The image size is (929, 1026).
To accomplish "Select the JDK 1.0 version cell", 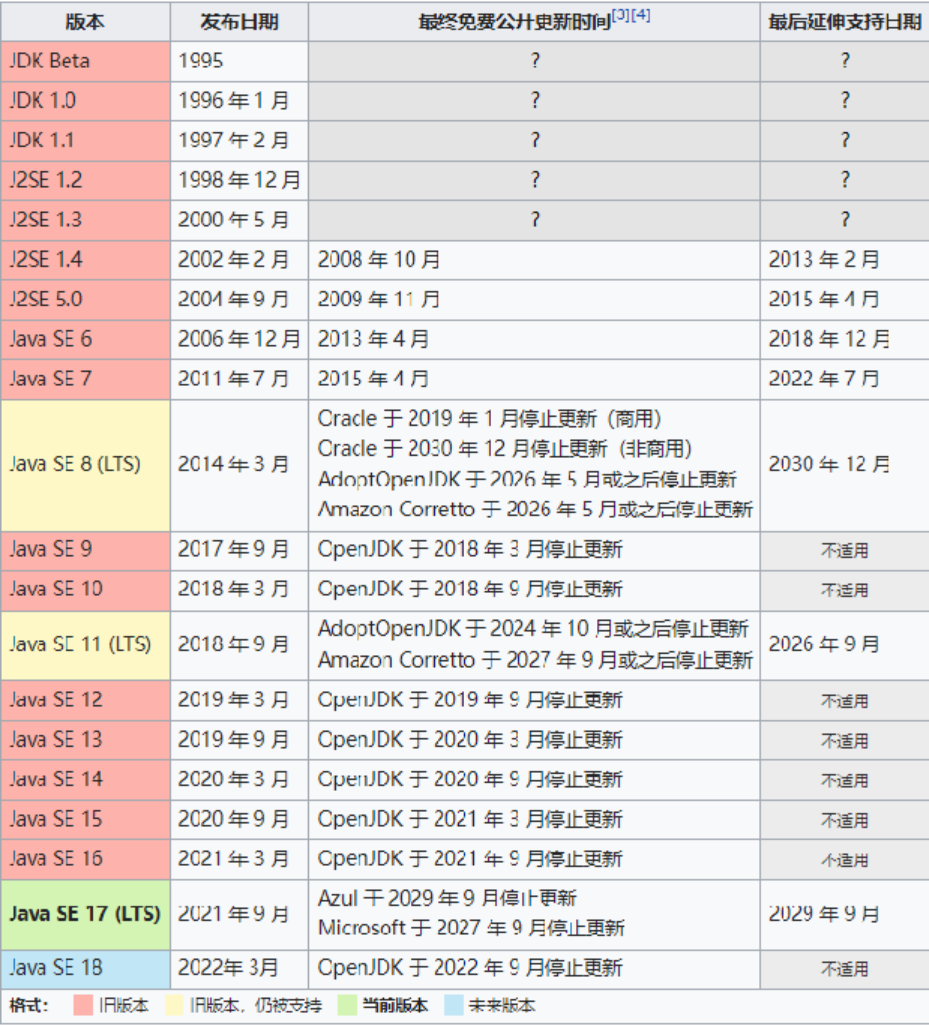I will (85, 101).
